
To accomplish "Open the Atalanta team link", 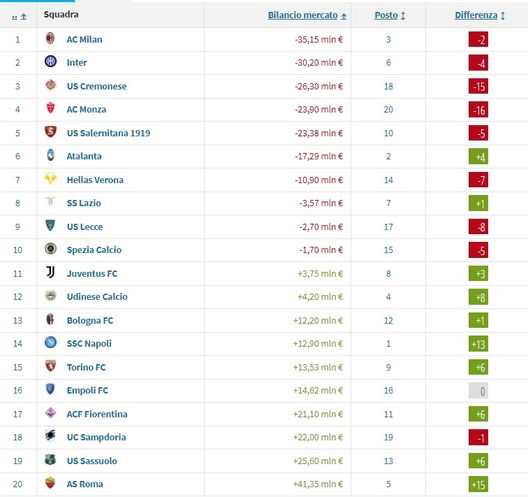I will [84, 156].
